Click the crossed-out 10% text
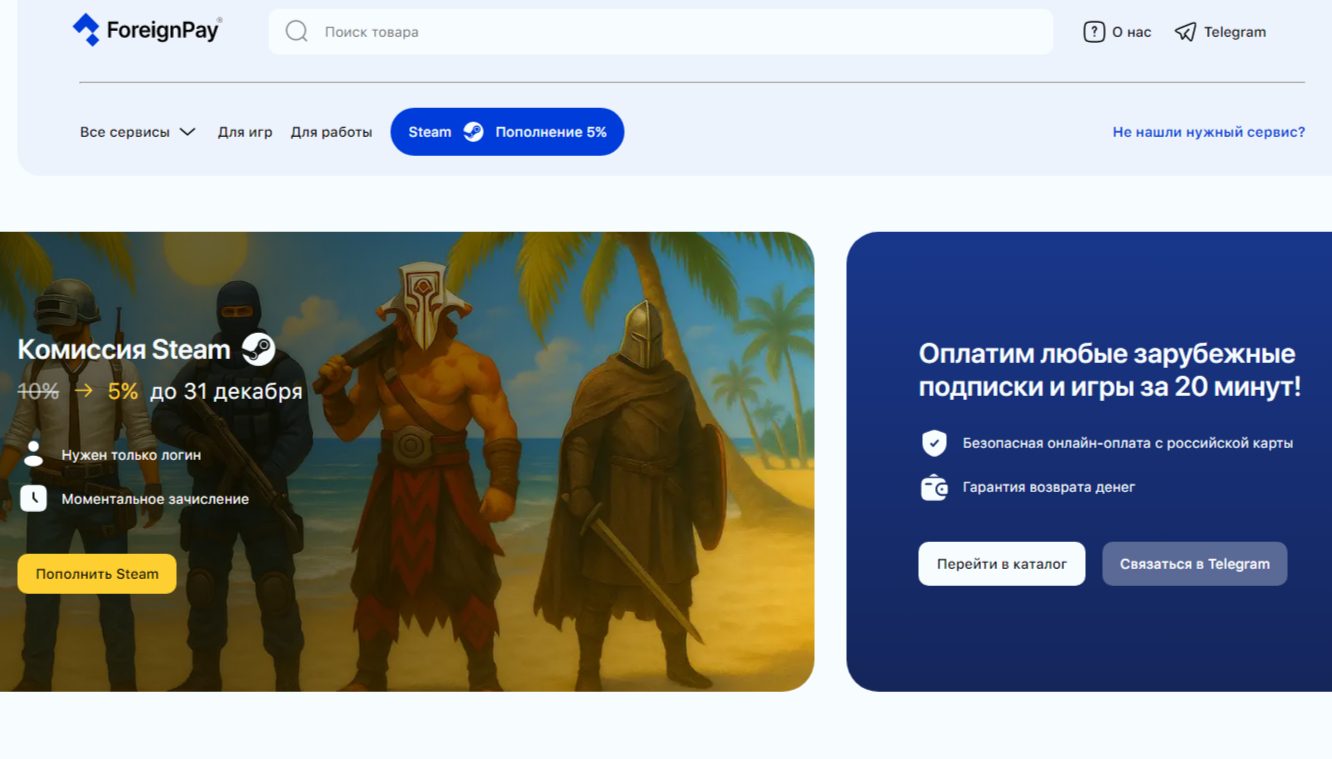This screenshot has height=759, width=1332. point(38,391)
